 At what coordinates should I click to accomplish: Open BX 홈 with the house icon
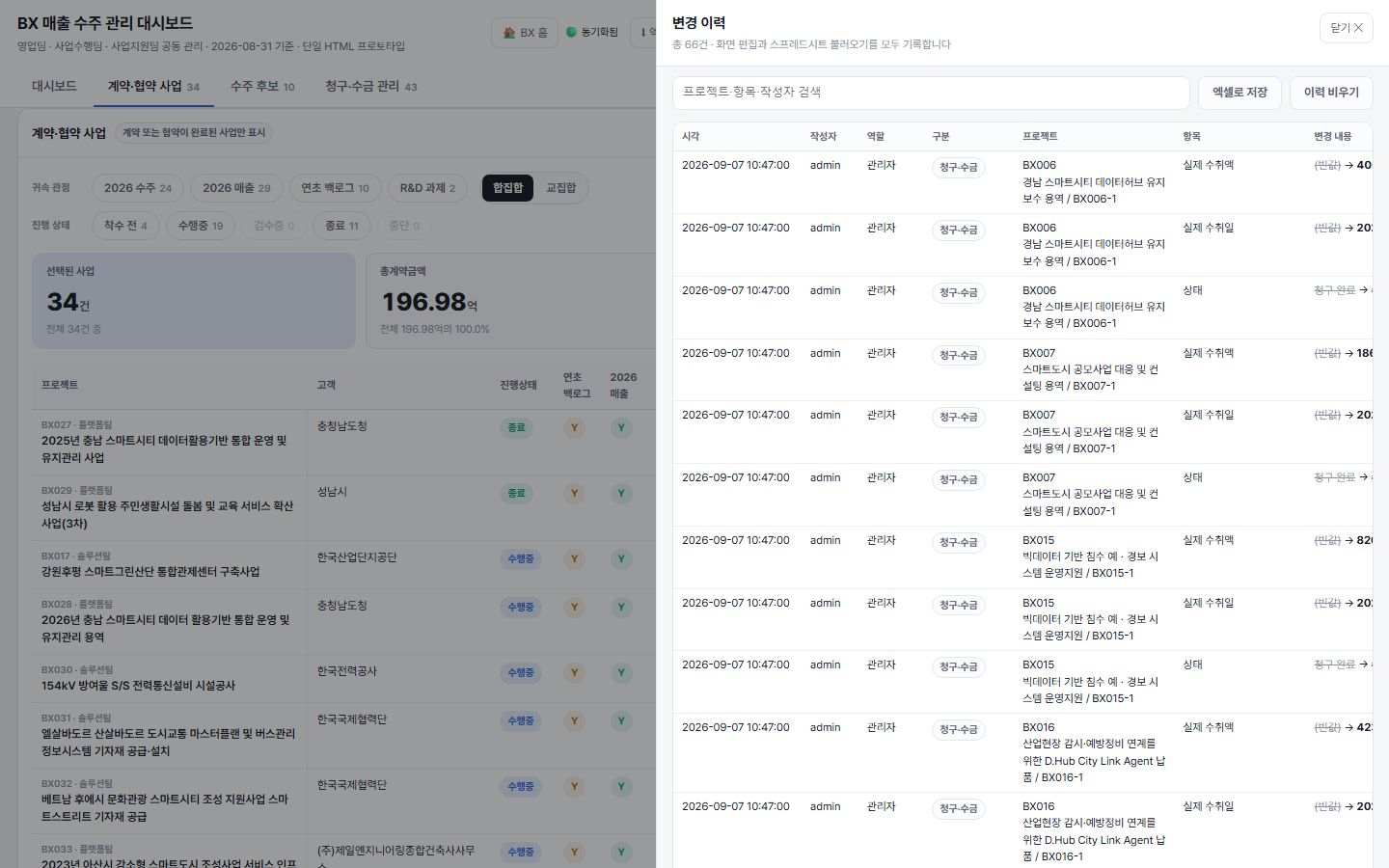526,32
